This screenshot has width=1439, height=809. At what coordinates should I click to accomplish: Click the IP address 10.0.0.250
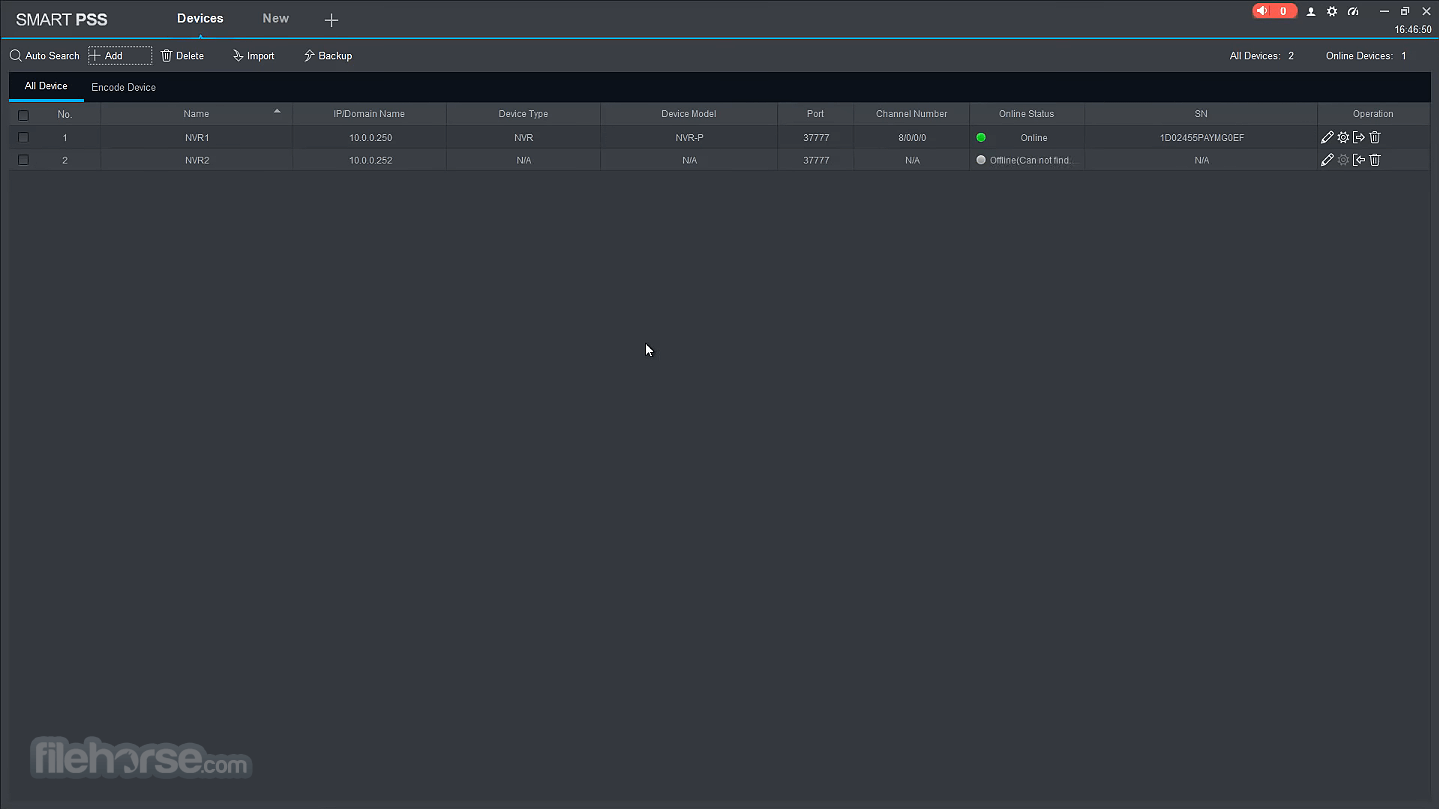tap(370, 138)
